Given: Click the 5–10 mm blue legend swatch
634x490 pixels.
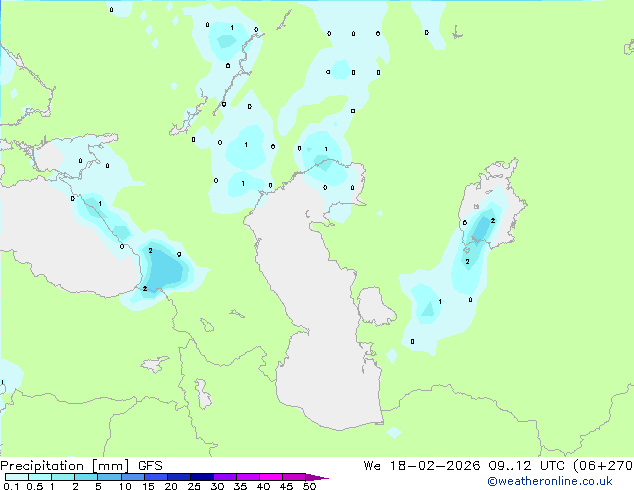Looking at the screenshot, I should tap(110, 477).
